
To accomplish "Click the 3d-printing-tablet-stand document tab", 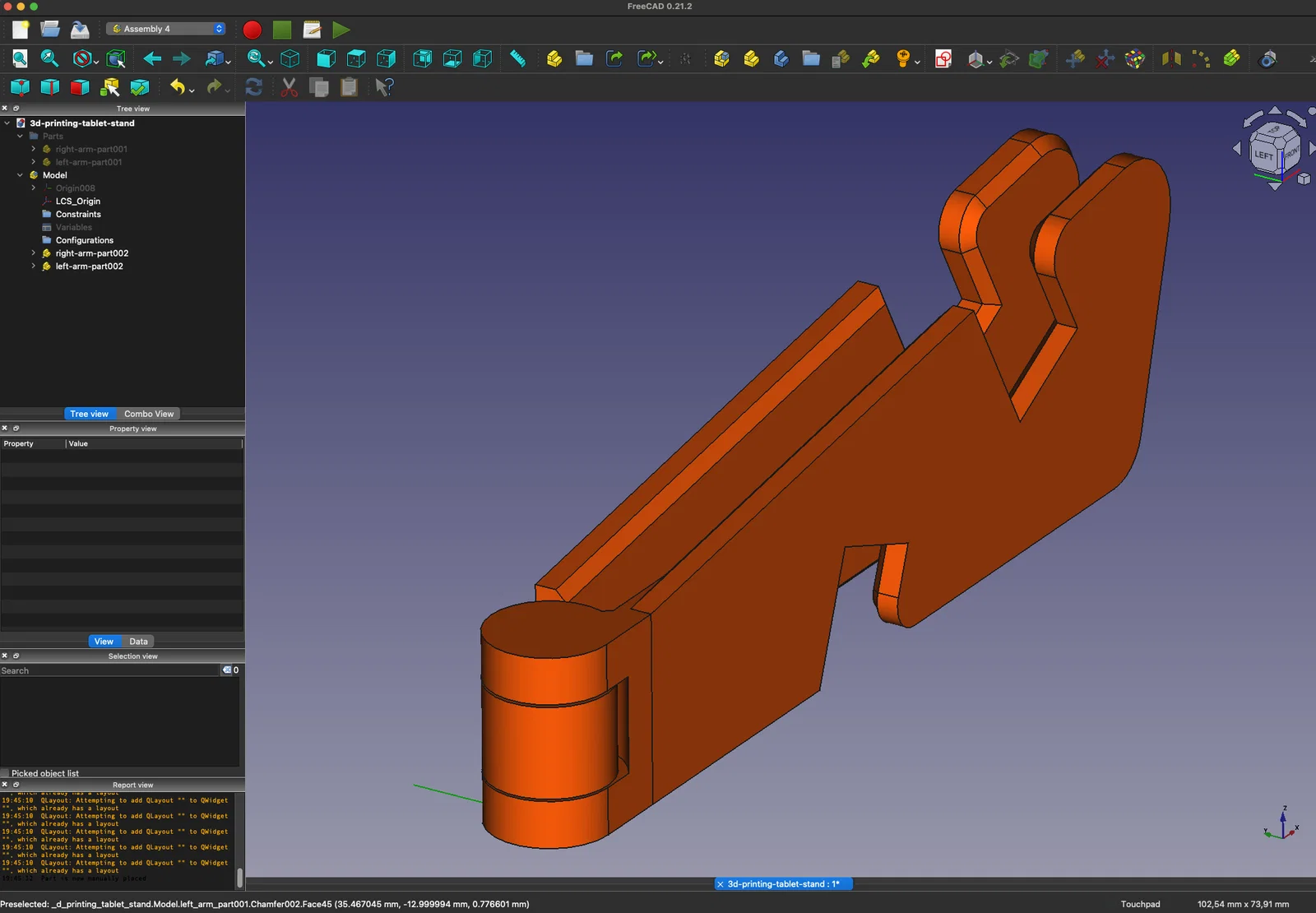I will click(783, 884).
